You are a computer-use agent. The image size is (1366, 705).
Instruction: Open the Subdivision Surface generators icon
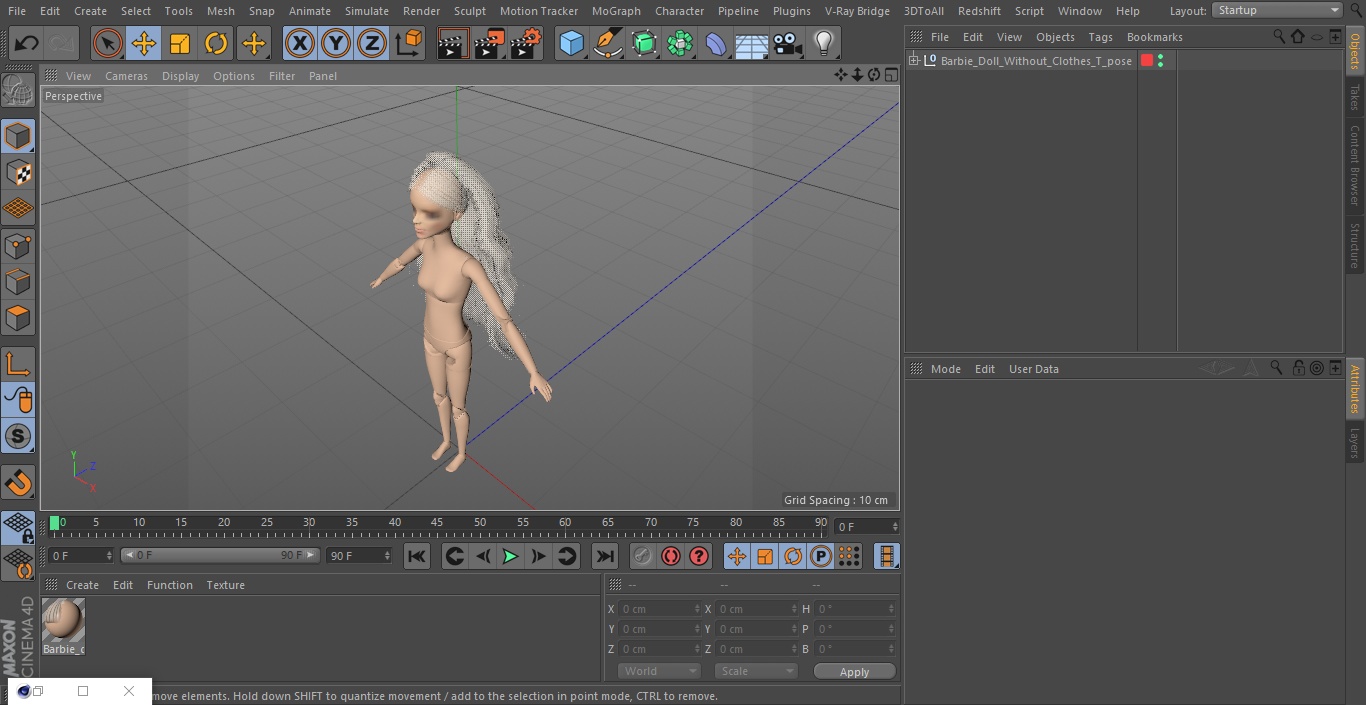(x=644, y=43)
